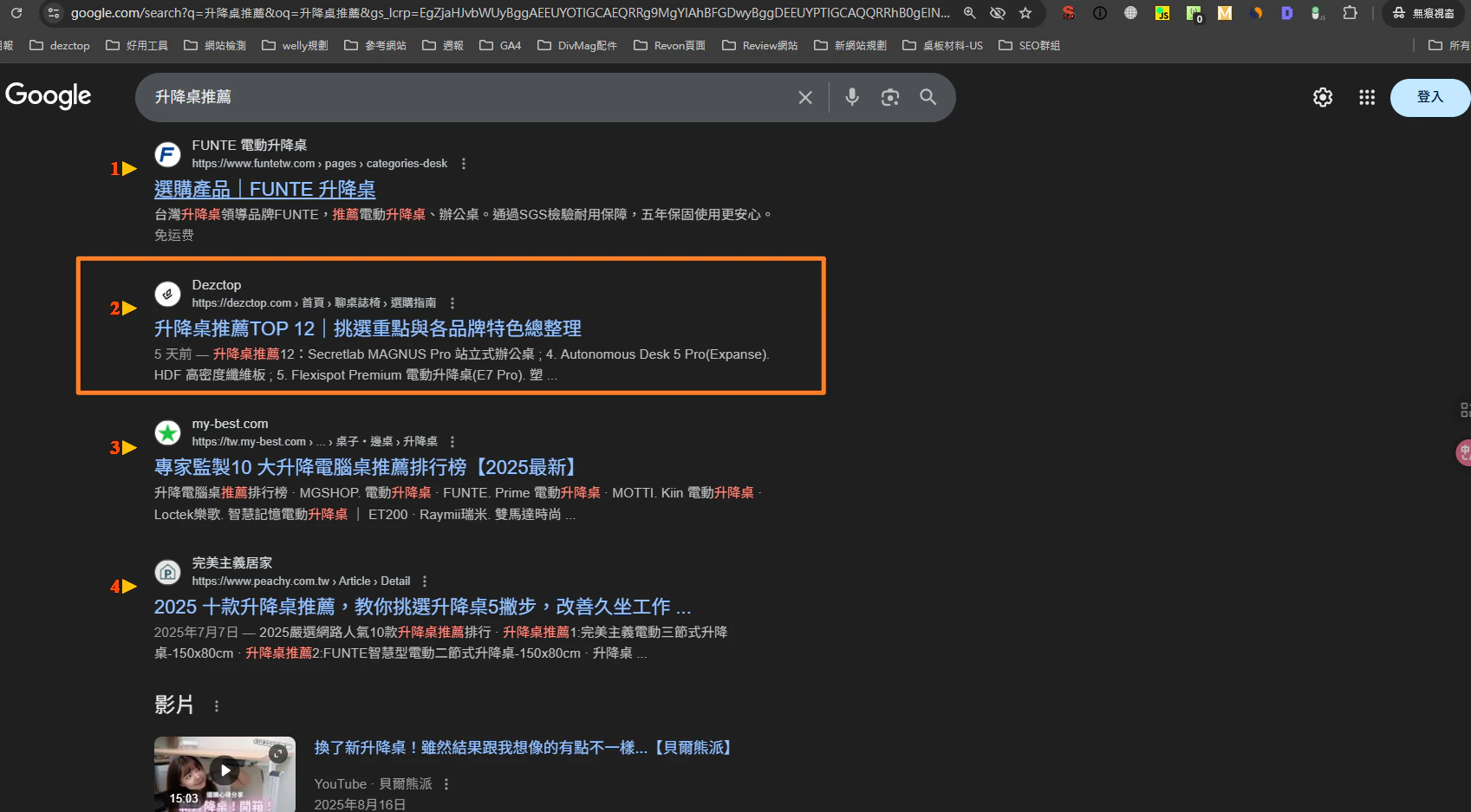
Task: Open the grey globe extension icon
Action: click(1131, 13)
